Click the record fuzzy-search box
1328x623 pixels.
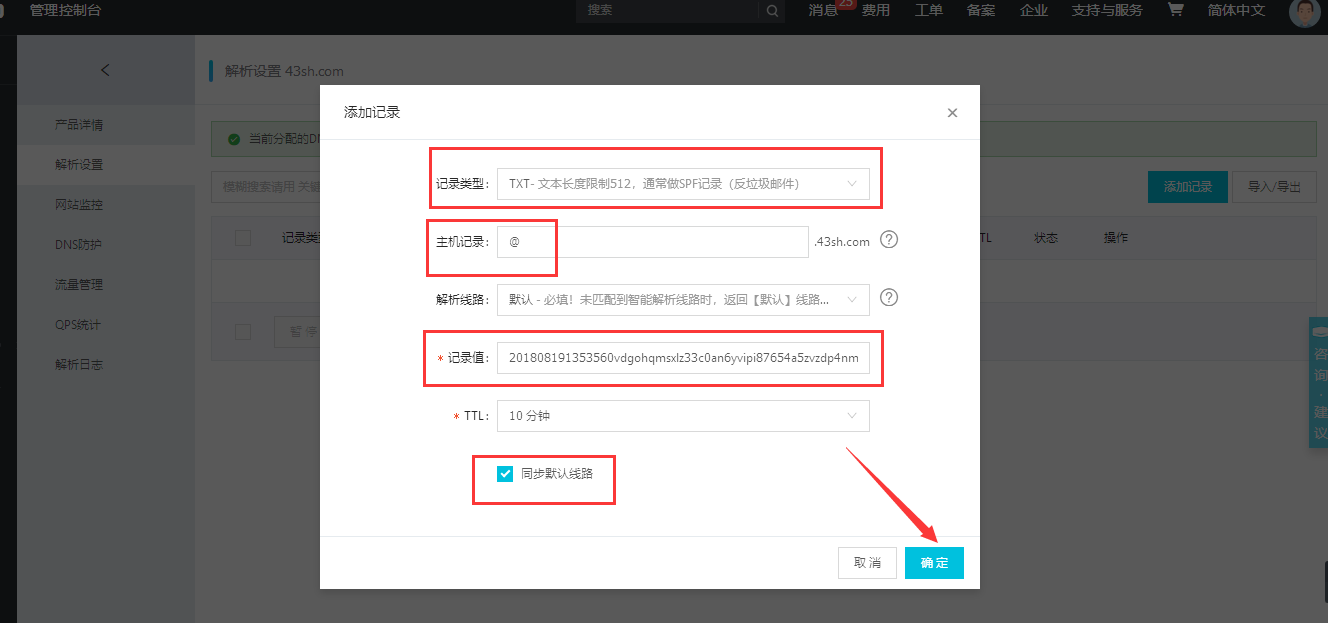click(x=266, y=187)
